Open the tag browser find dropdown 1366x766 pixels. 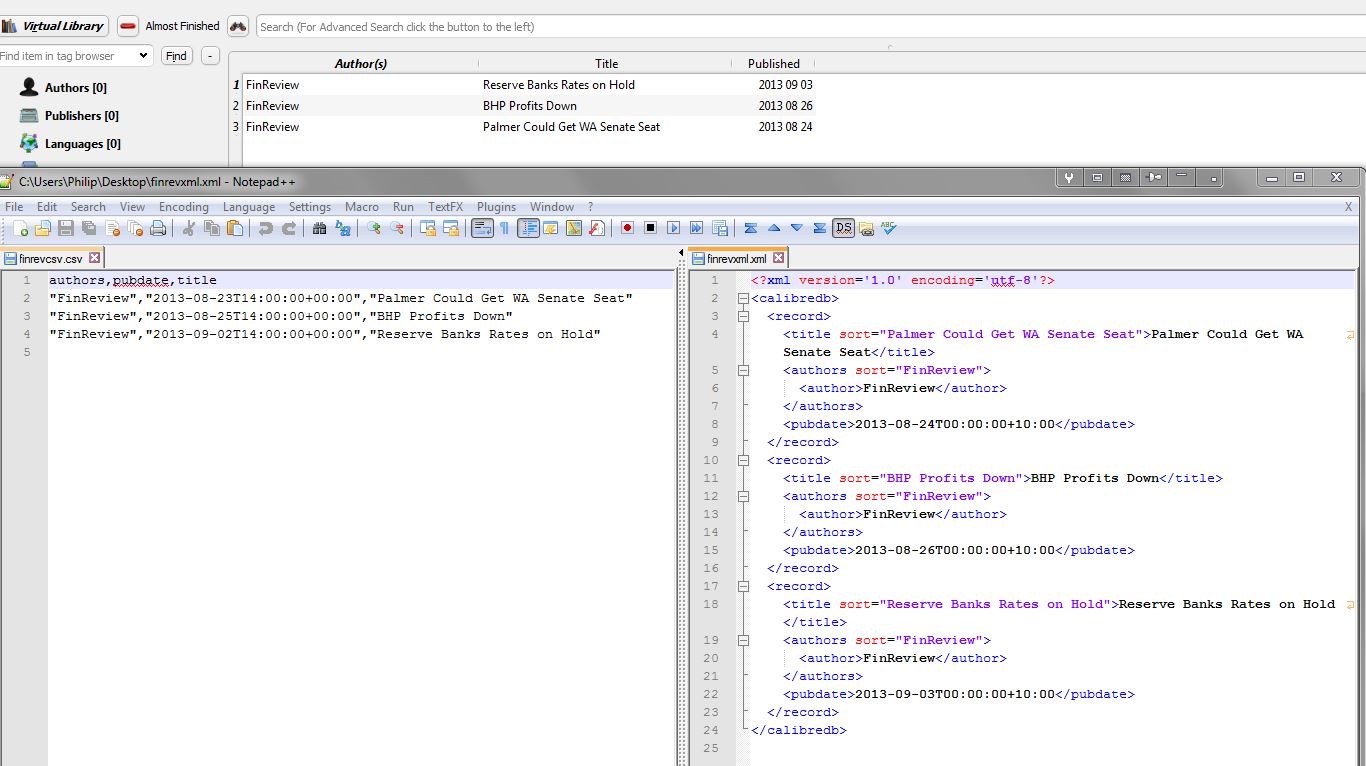click(x=144, y=56)
